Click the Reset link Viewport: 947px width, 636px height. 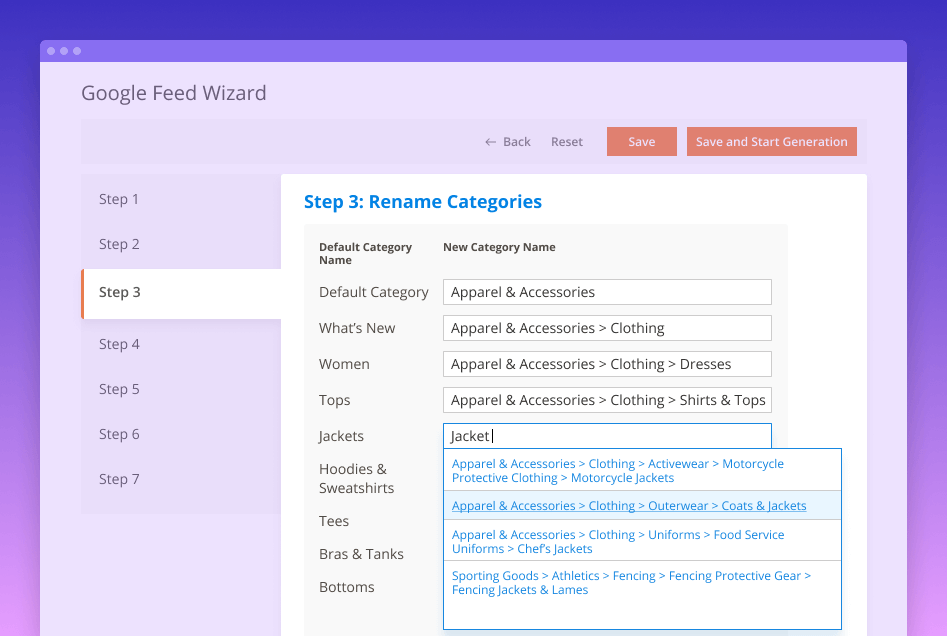click(566, 141)
